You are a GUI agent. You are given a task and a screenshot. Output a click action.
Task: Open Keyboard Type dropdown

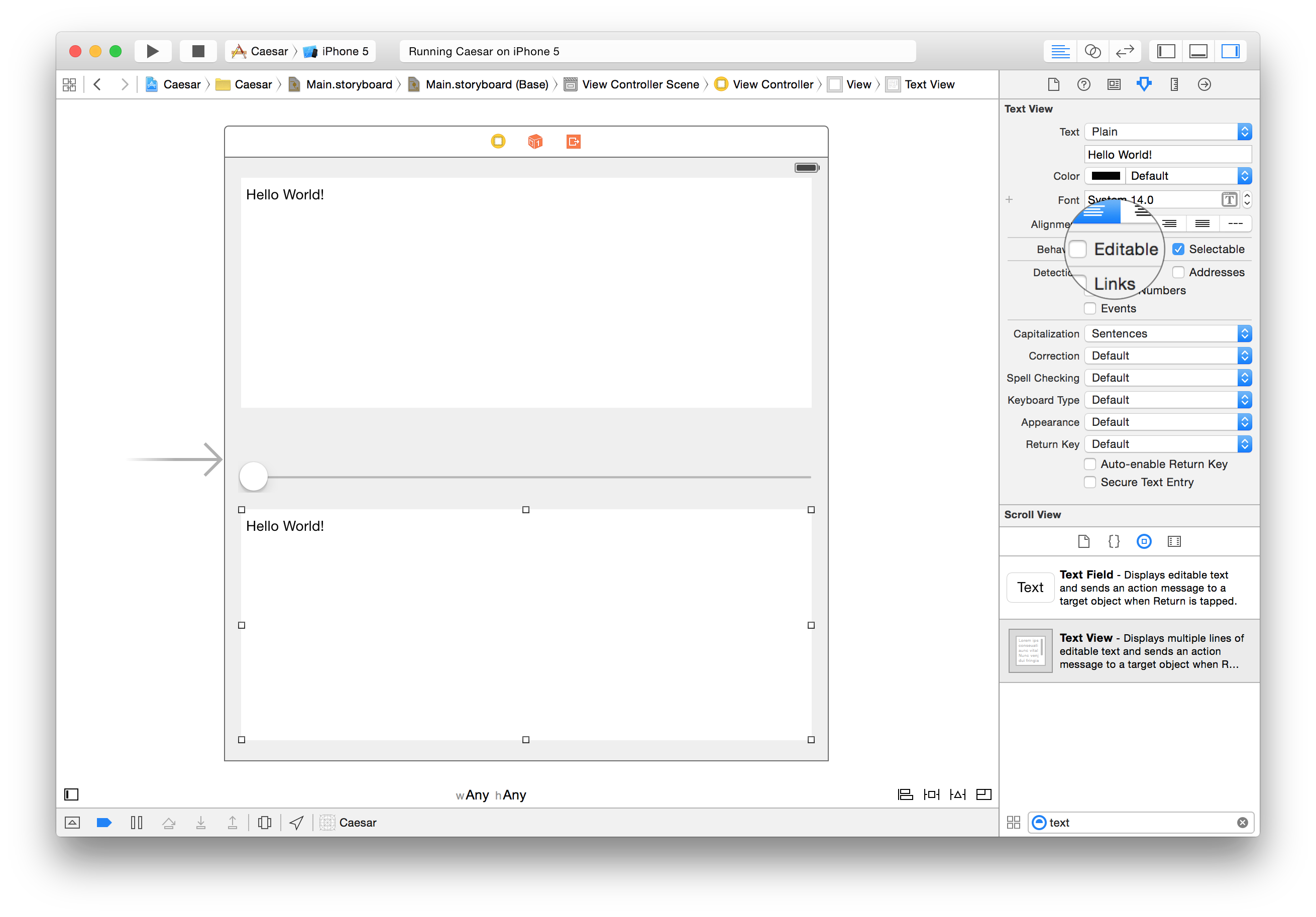pyautogui.click(x=1168, y=400)
